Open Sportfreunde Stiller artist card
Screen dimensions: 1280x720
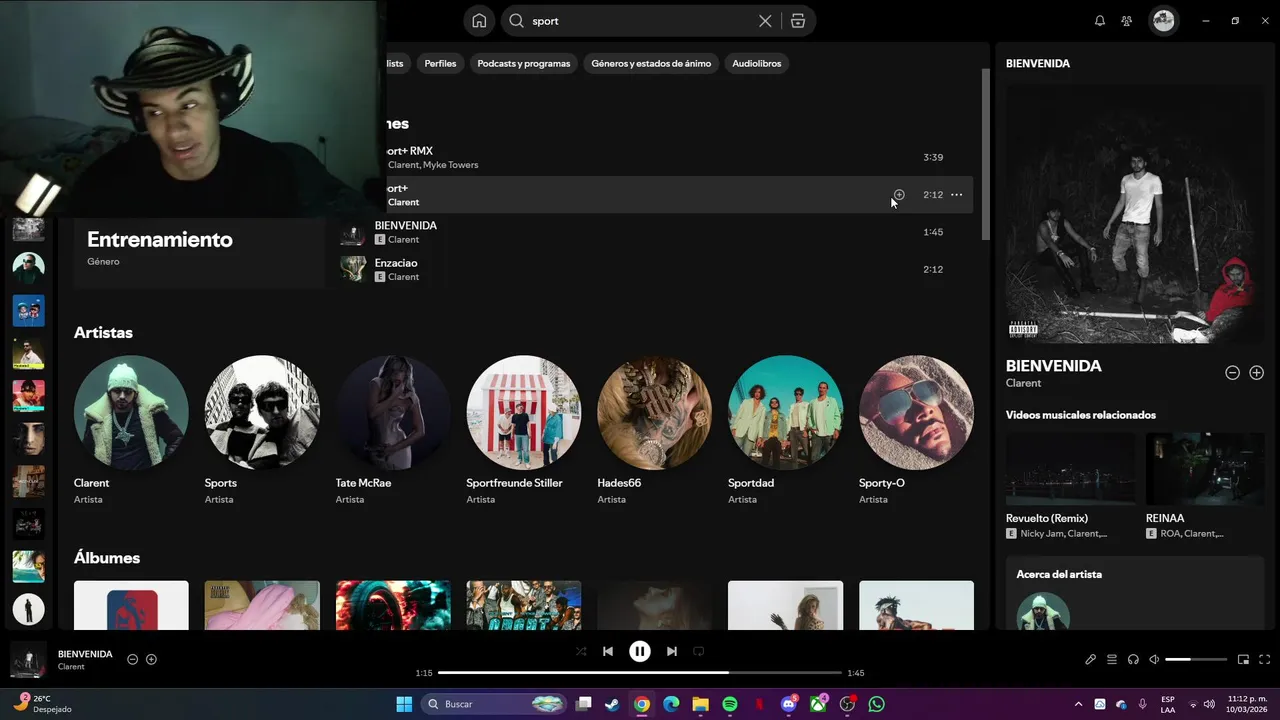(524, 430)
